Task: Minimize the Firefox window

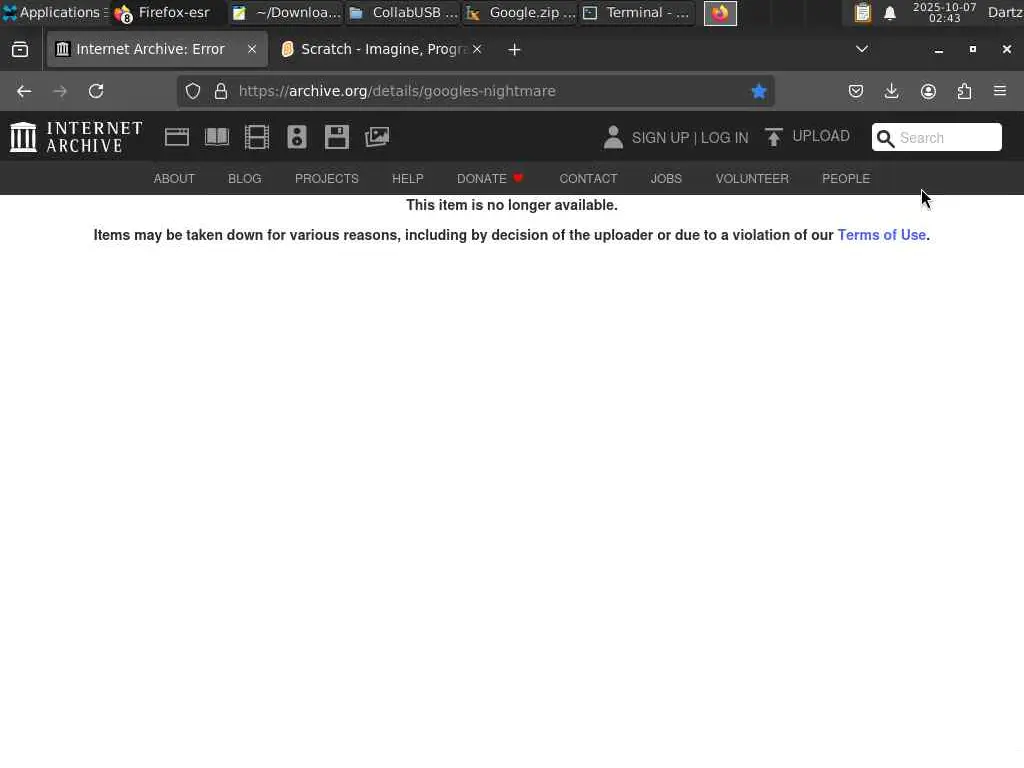Action: click(938, 50)
